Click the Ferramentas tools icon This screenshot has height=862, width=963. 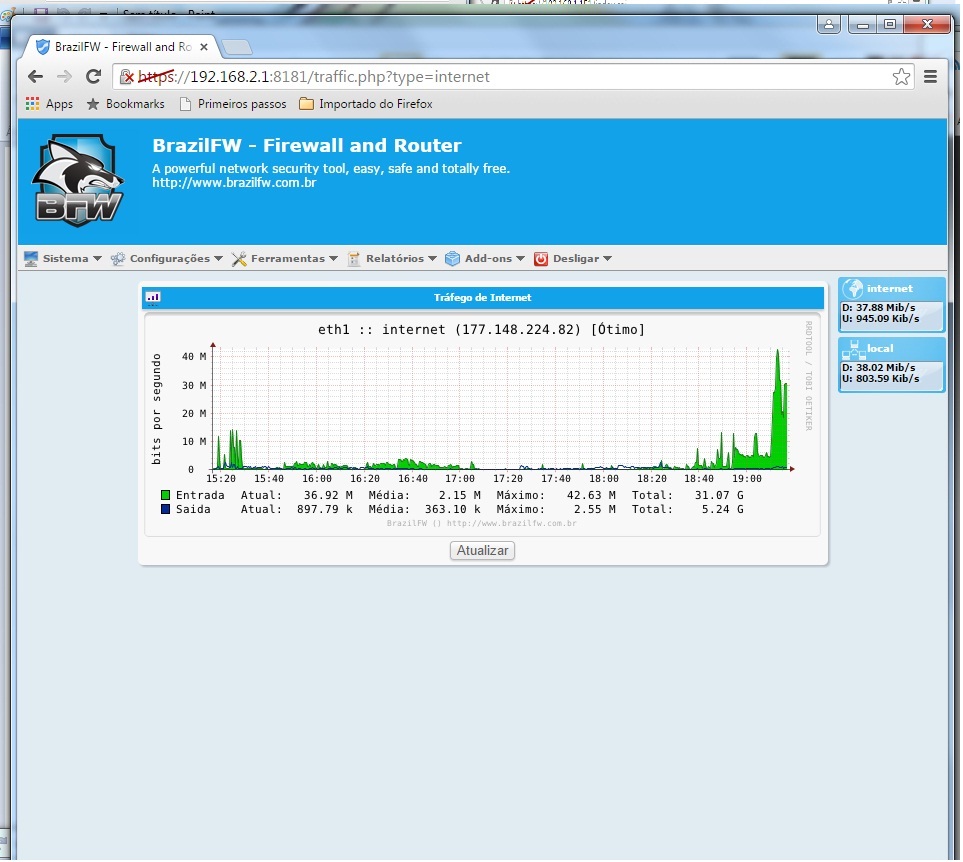click(239, 258)
